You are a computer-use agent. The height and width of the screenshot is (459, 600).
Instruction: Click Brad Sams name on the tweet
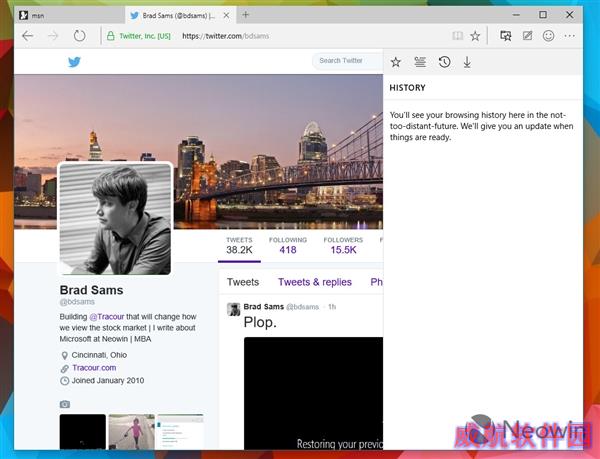click(264, 306)
